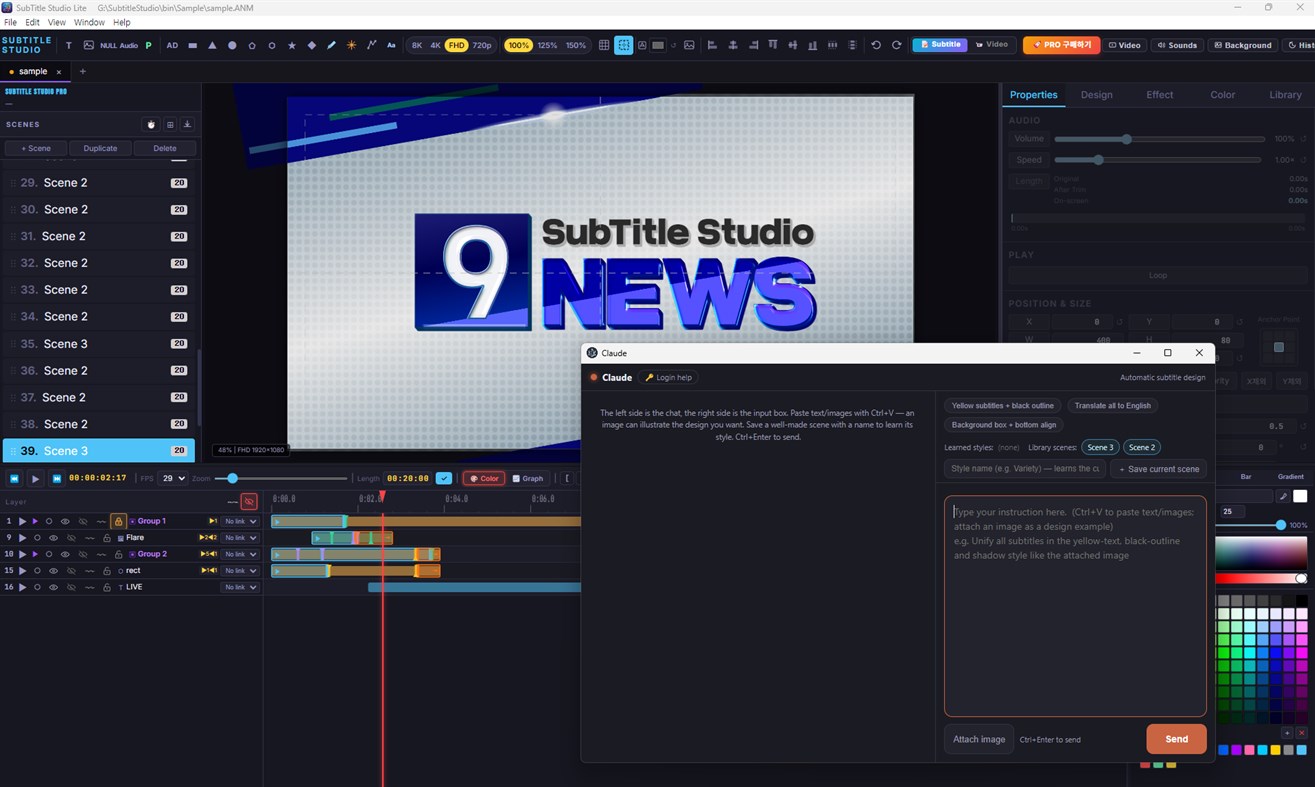Open the View menu

click(x=56, y=22)
